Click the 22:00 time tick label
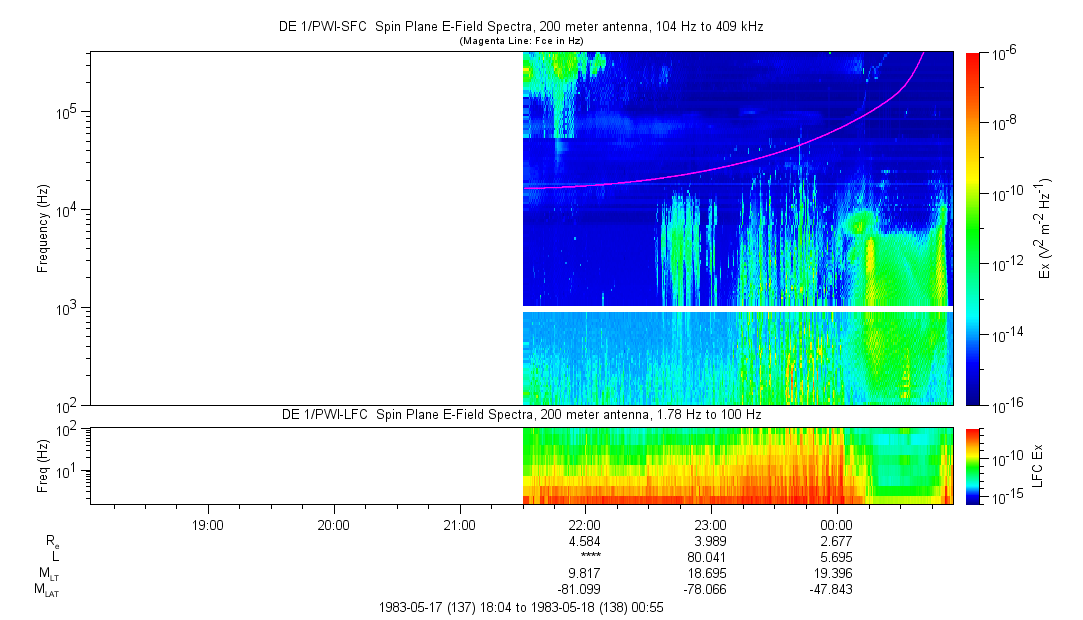 point(584,525)
